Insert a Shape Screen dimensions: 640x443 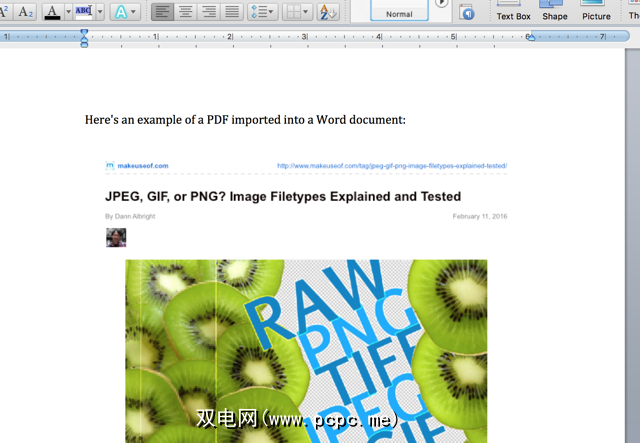pyautogui.click(x=555, y=11)
